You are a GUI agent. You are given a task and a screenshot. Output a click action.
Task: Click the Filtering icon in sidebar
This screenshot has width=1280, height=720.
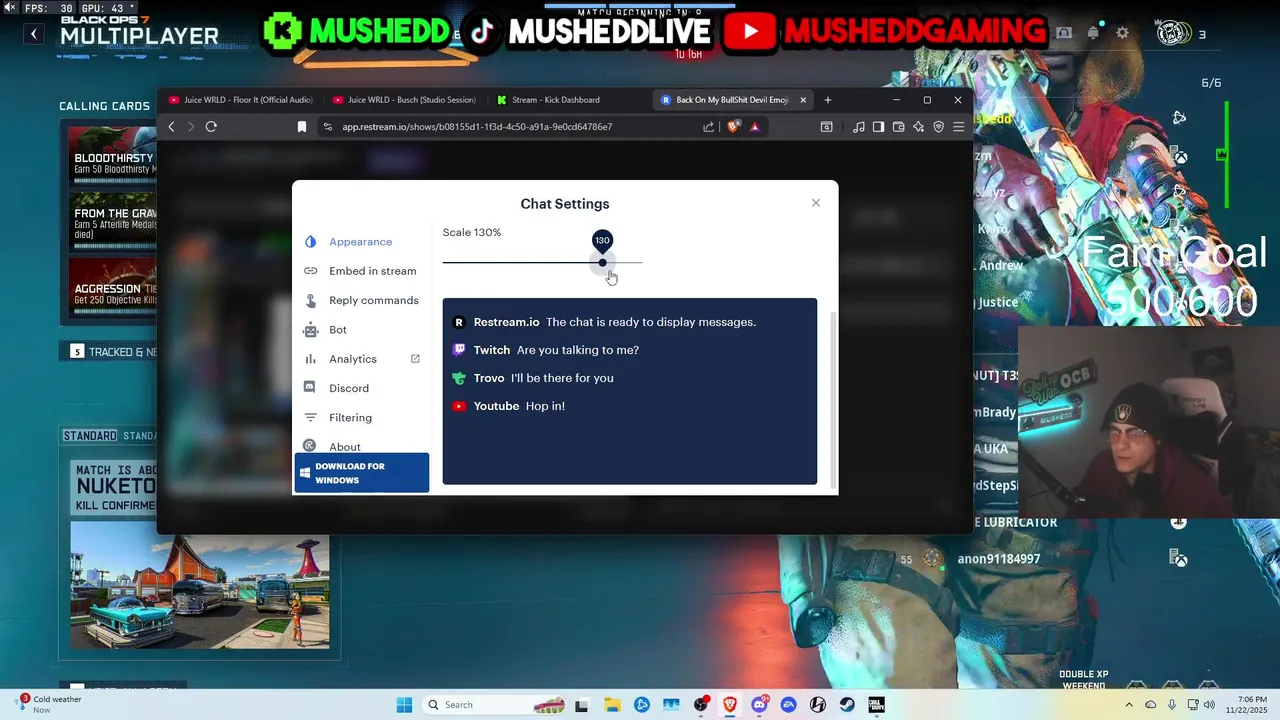310,418
